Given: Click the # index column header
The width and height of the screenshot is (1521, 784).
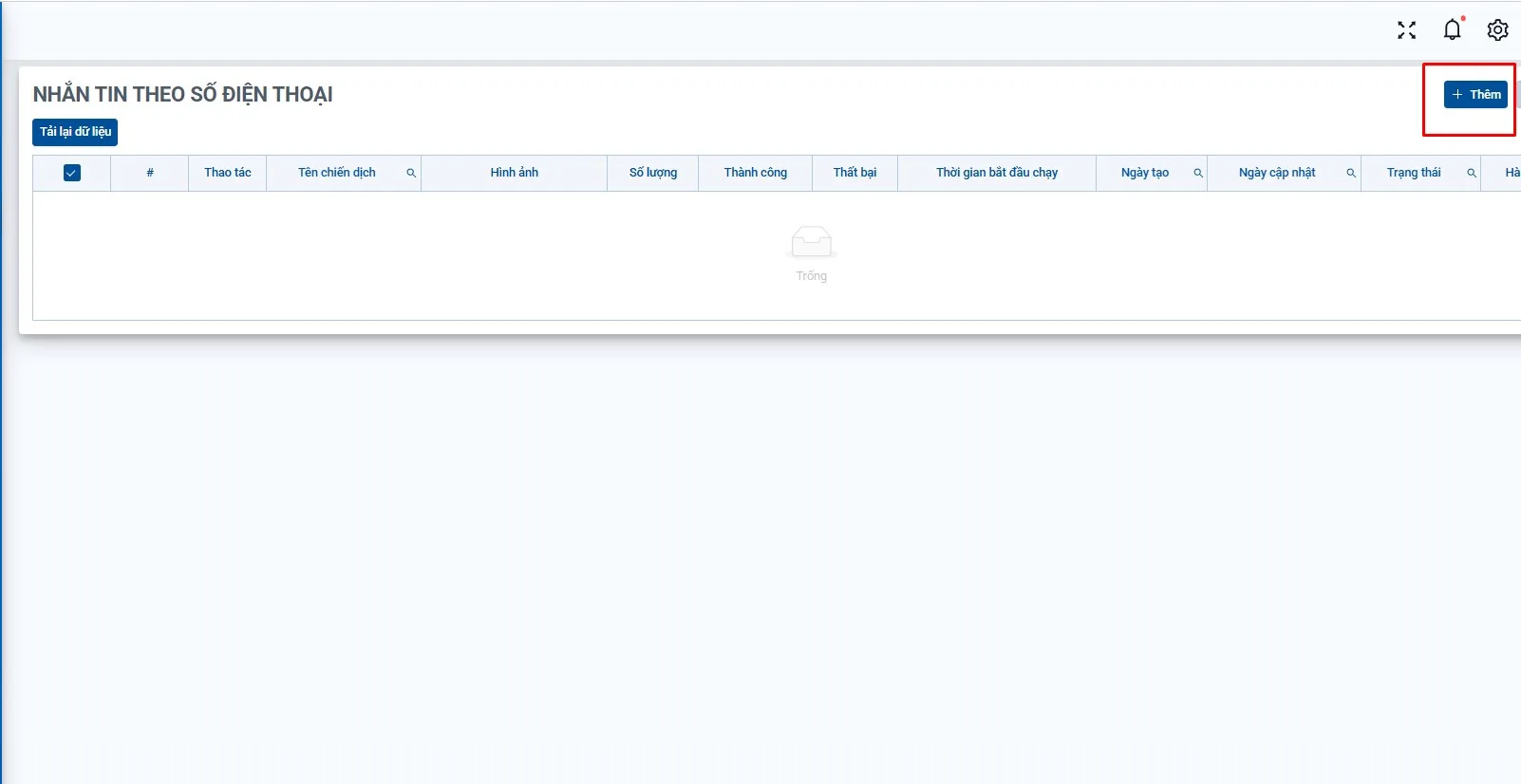Looking at the screenshot, I should click(150, 173).
